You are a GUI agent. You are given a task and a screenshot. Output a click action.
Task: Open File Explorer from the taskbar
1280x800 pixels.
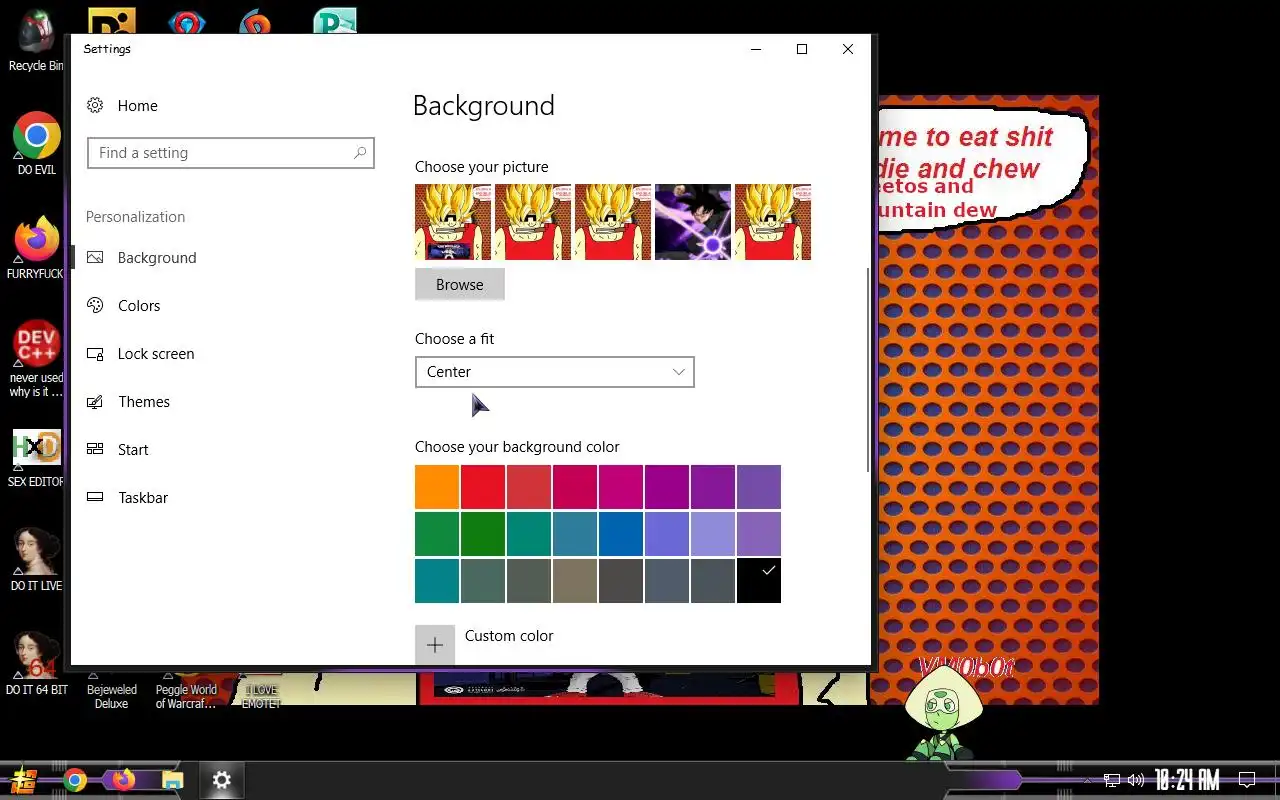pos(173,780)
